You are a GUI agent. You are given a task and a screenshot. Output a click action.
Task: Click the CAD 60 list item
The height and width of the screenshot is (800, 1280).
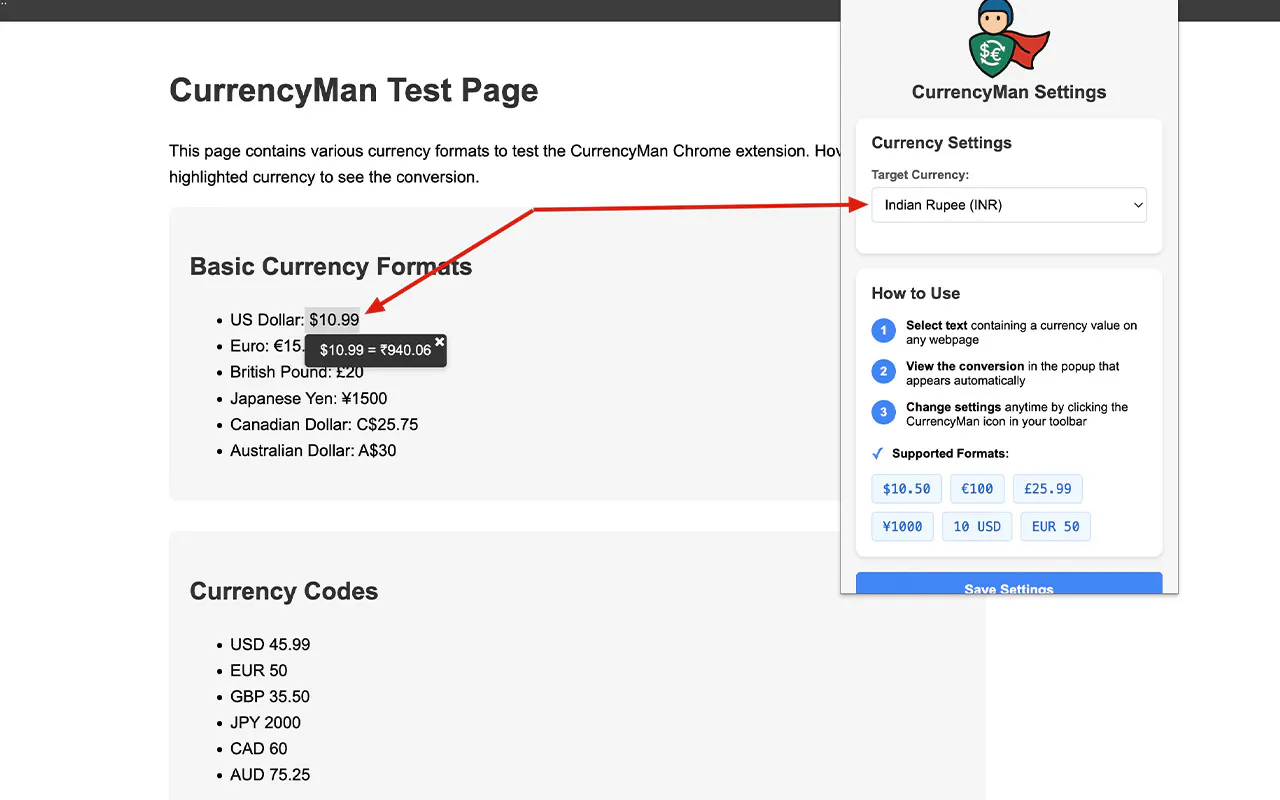258,748
